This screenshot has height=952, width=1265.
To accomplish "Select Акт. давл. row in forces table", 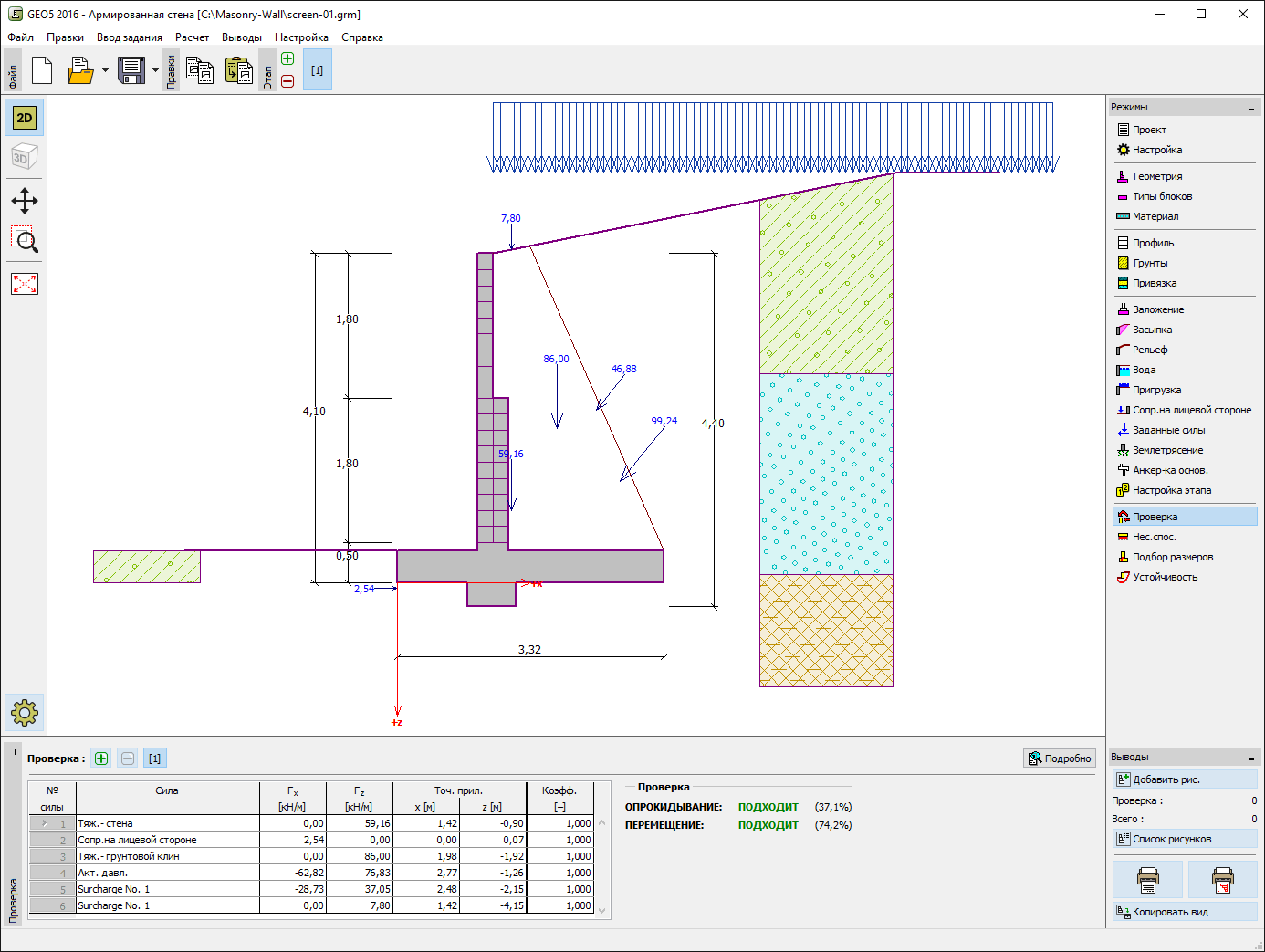I will [311, 873].
